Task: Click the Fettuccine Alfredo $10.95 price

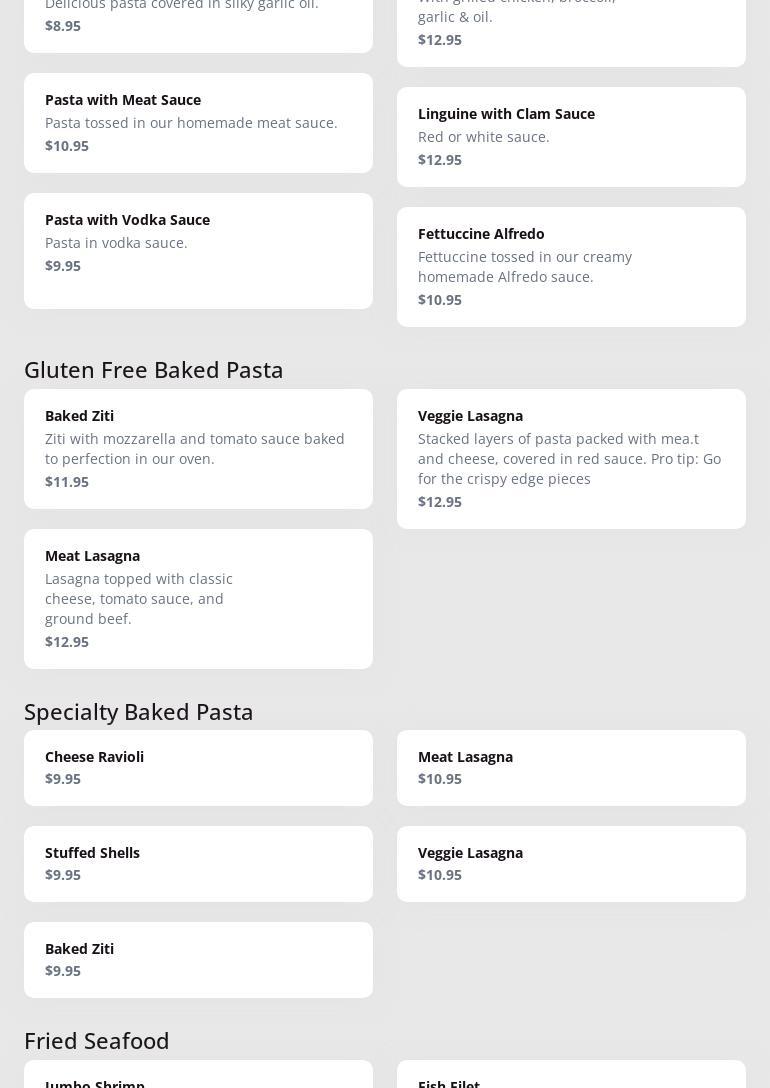Action: coord(440,300)
